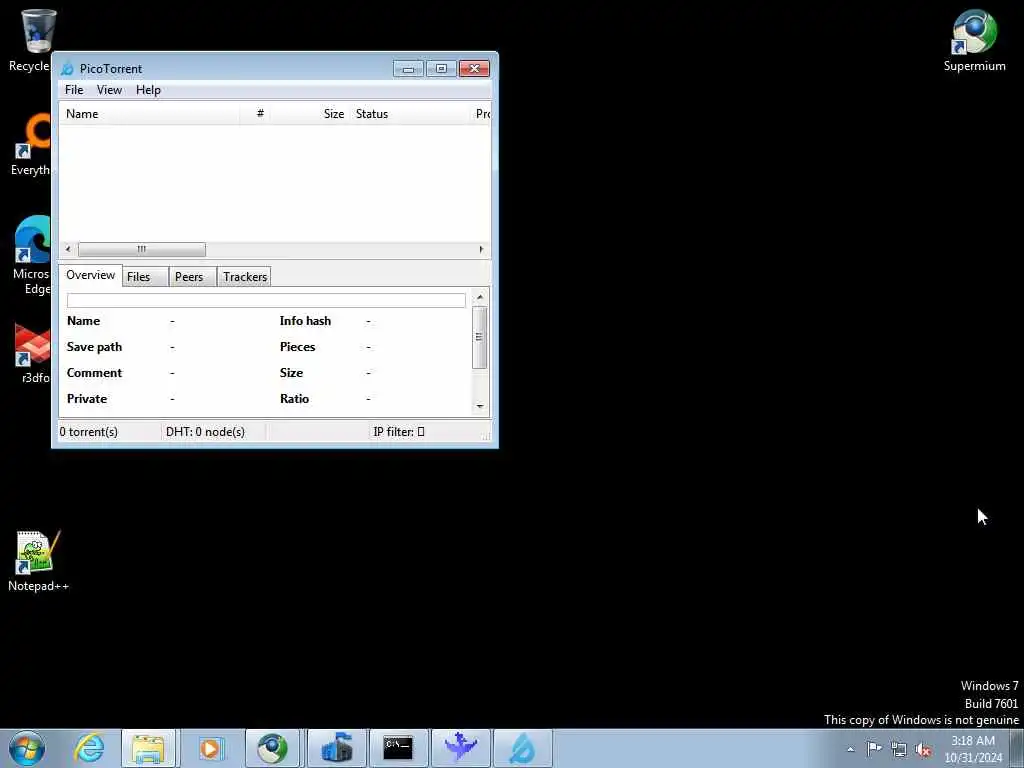Click the cut-off Progress column header
This screenshot has width=1024, height=768.
[482, 114]
